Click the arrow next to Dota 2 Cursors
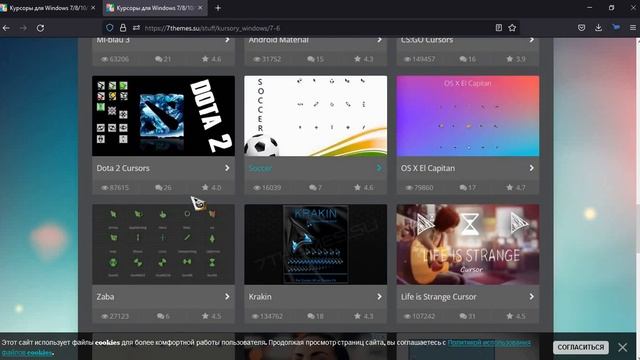This screenshot has height=360, width=640. tap(227, 168)
